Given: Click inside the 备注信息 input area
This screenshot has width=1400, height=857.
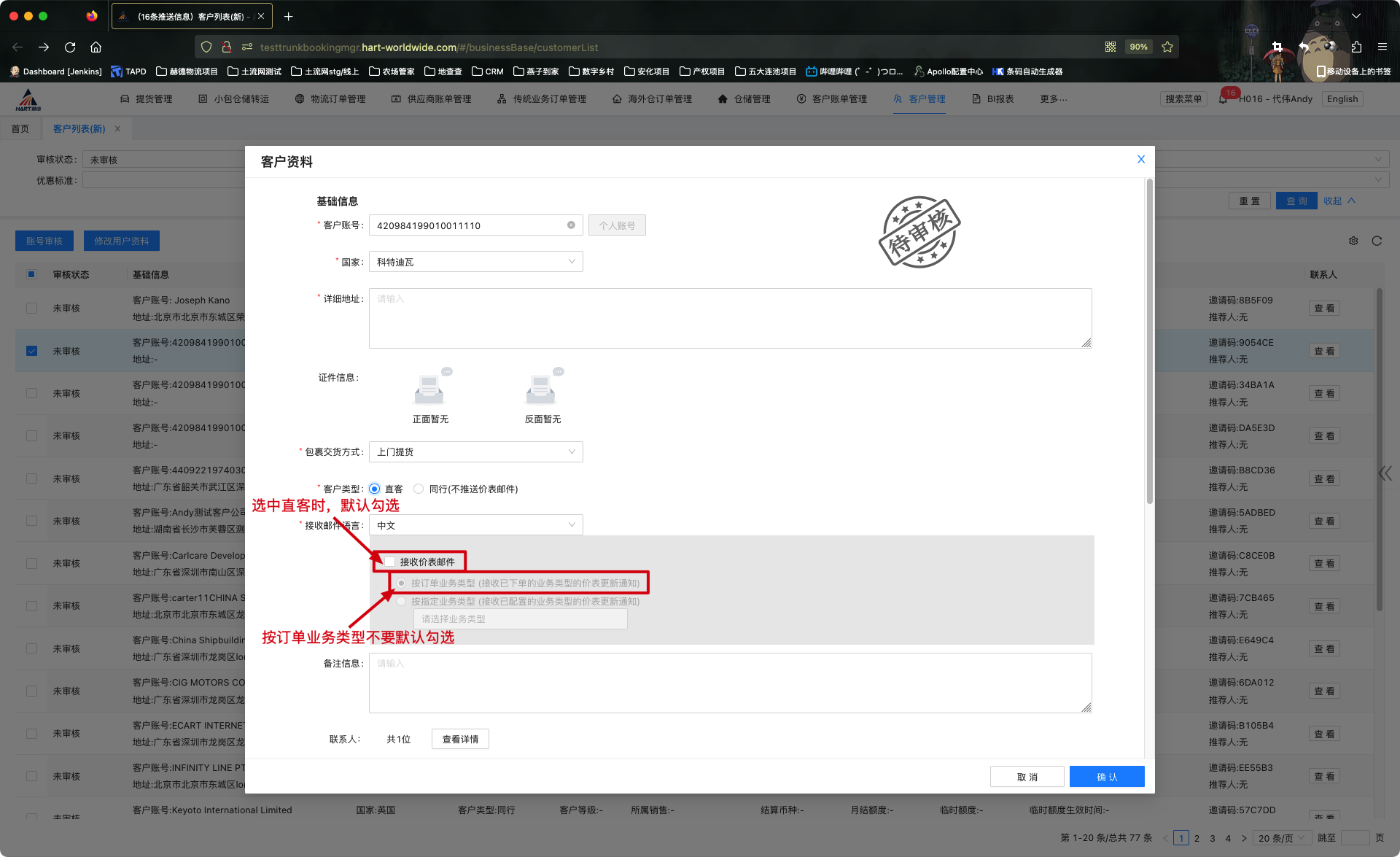Looking at the screenshot, I should pos(729,682).
